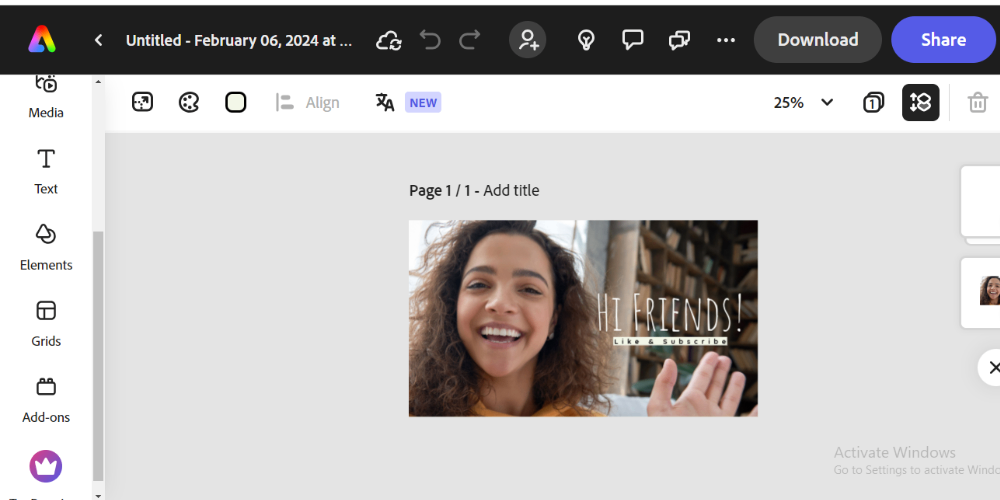Delete with the trash can icon
This screenshot has height=500, width=1000.
click(x=978, y=103)
